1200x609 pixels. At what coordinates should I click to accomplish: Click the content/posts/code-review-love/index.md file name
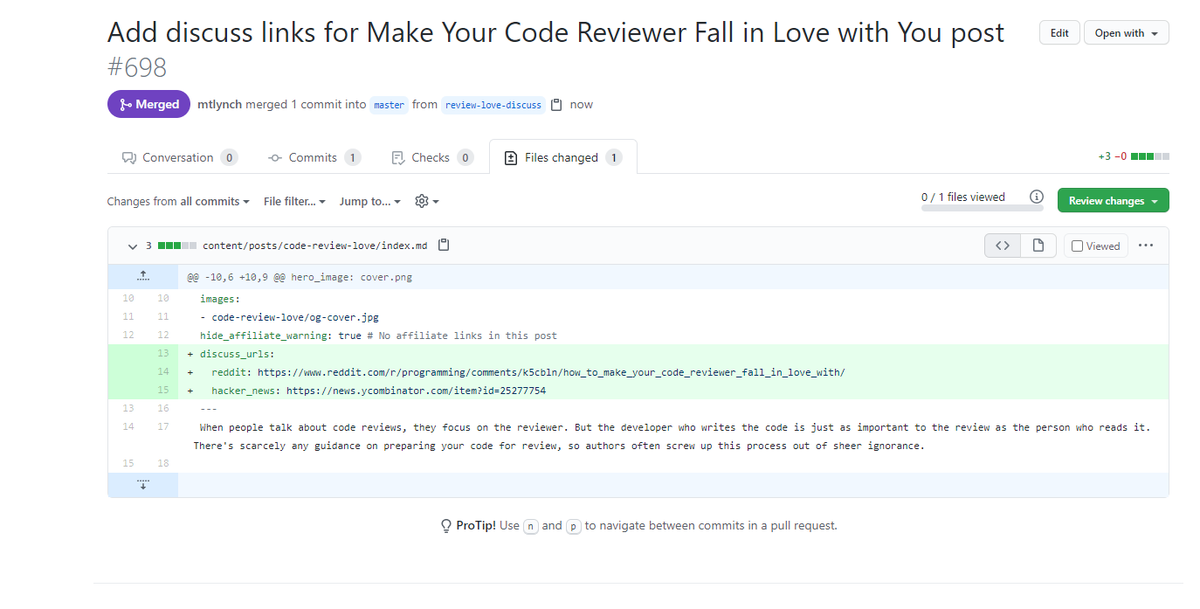pos(315,245)
